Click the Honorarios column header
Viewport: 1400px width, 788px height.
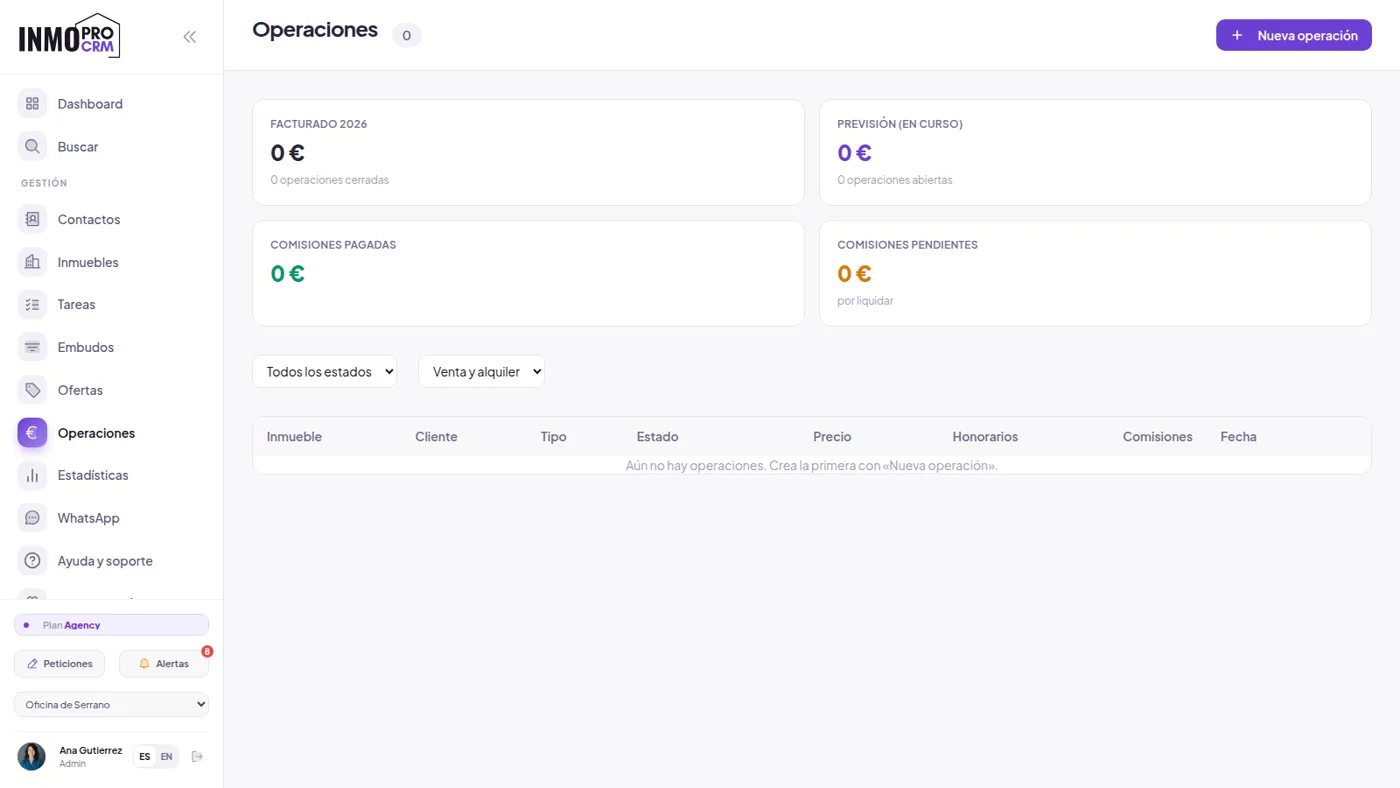[985, 437]
